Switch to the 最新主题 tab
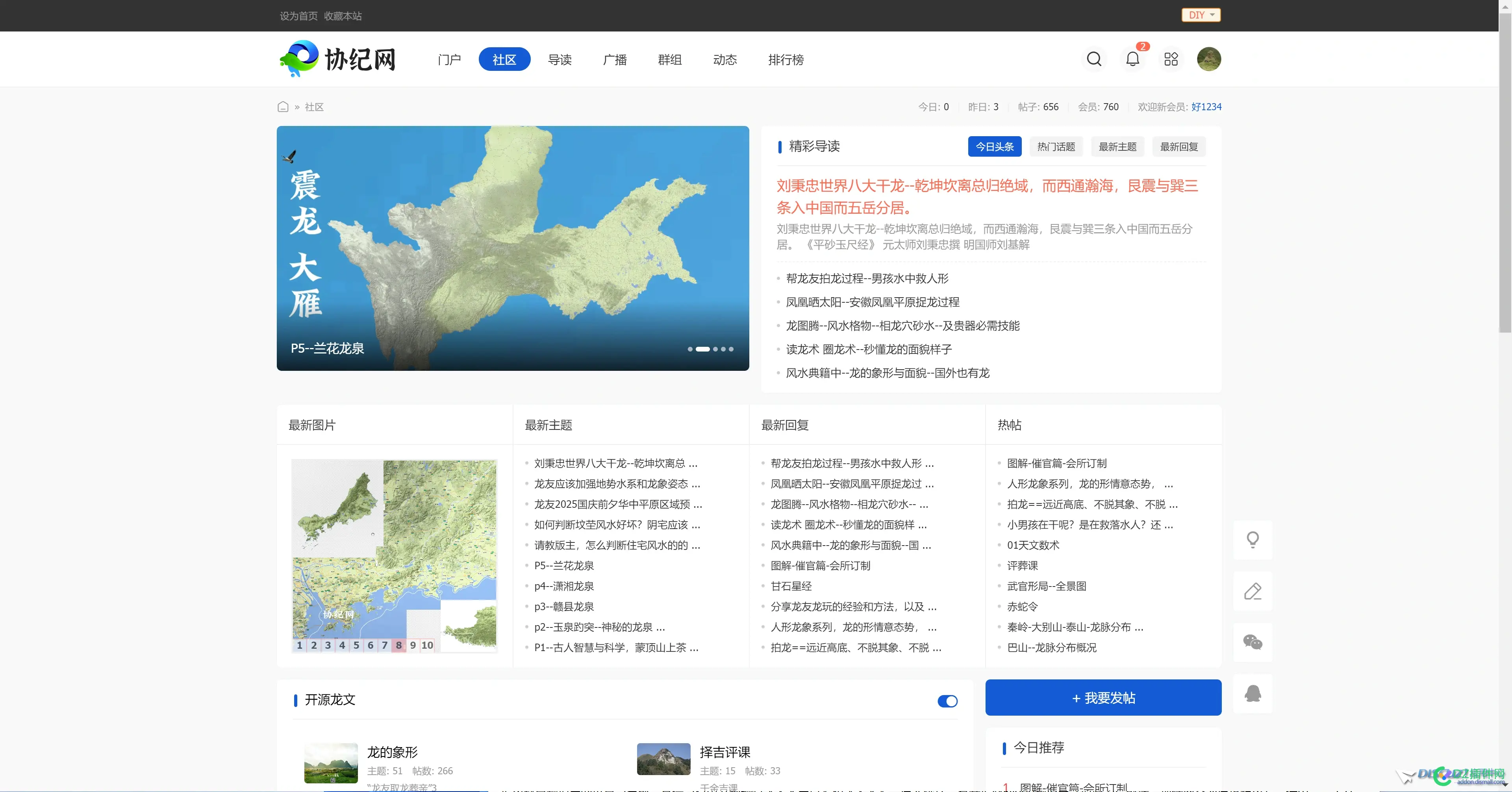This screenshot has width=1512, height=792. point(1117,147)
